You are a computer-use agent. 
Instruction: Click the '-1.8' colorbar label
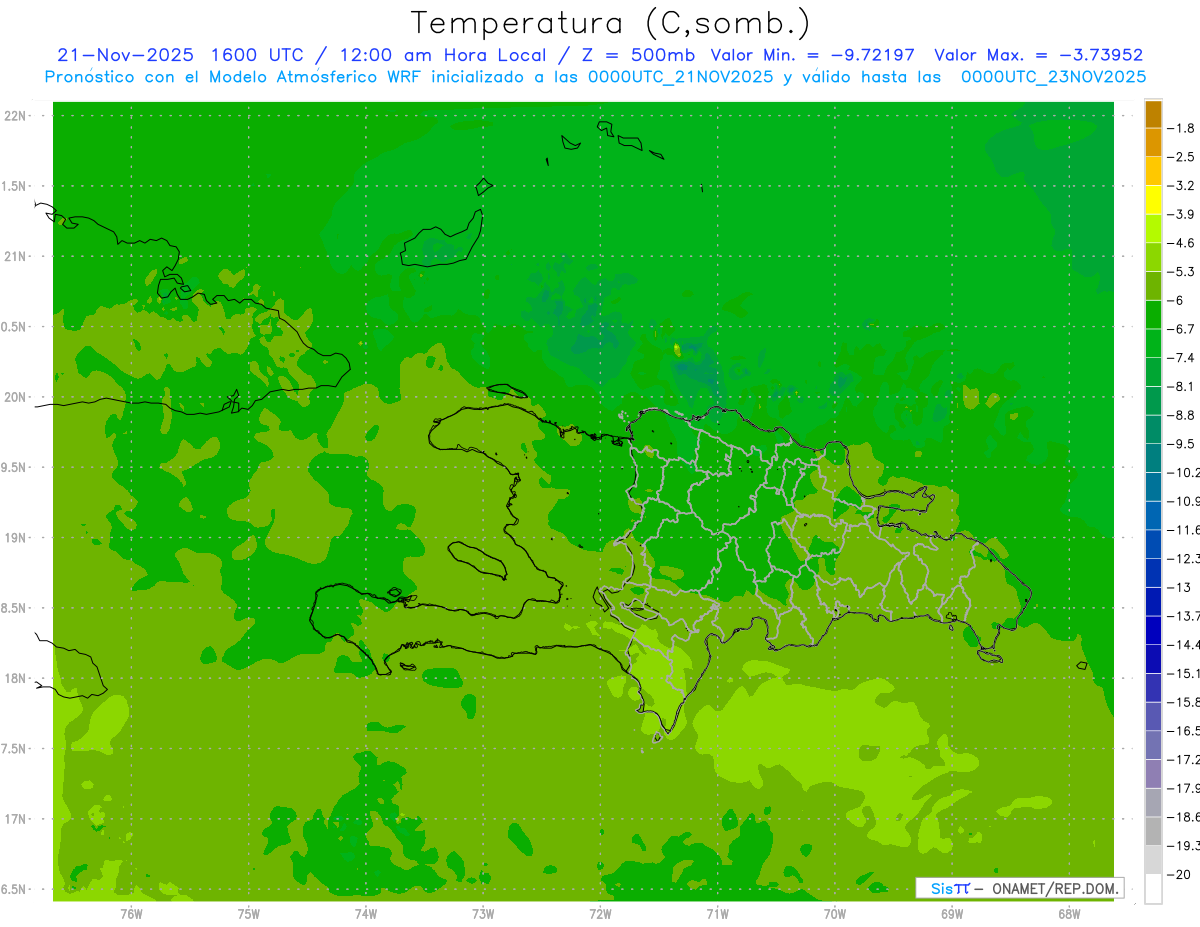click(1181, 128)
